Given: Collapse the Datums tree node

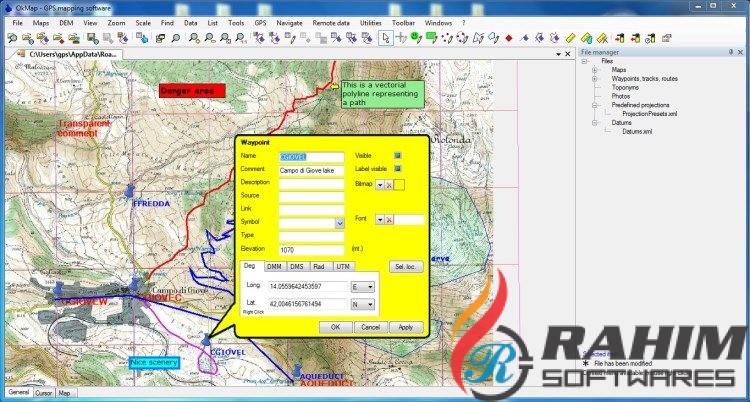Looking at the screenshot, I should pyautogui.click(x=595, y=123).
